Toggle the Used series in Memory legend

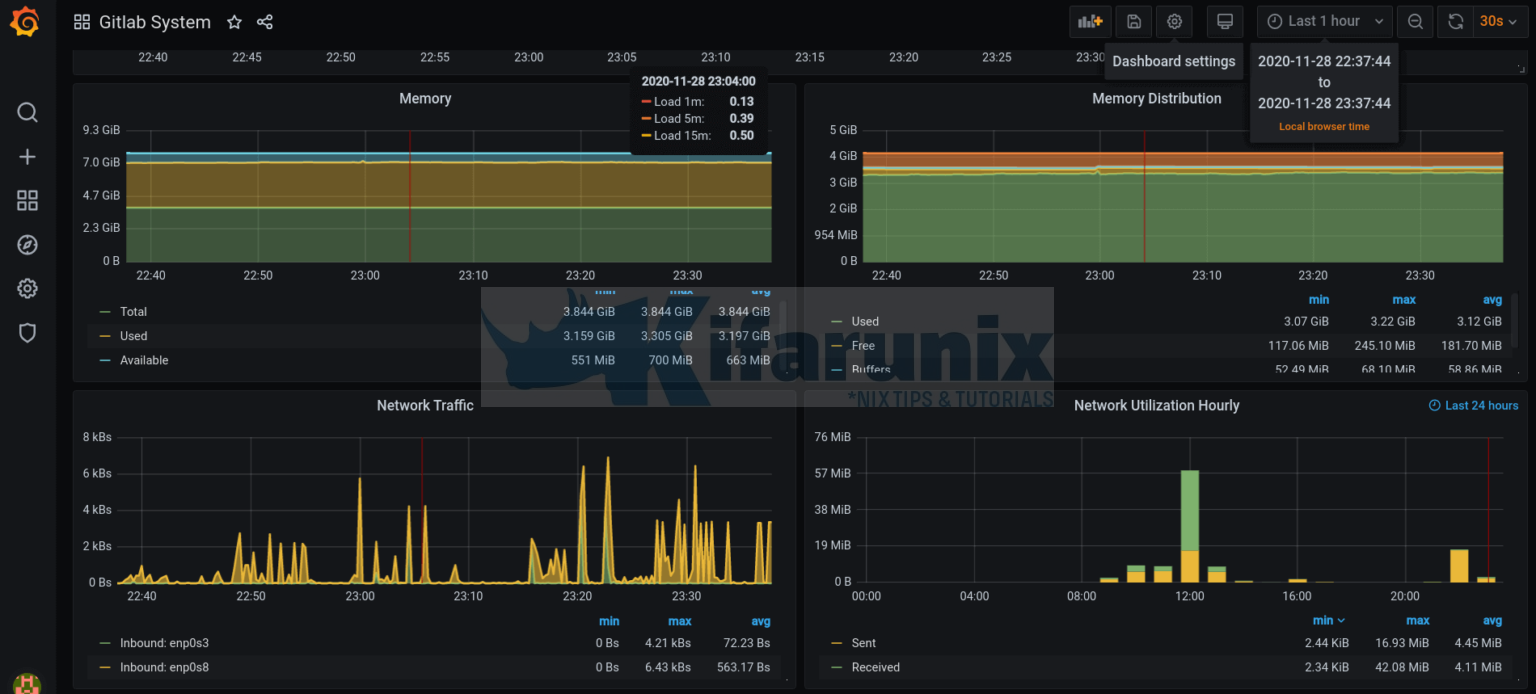[133, 336]
